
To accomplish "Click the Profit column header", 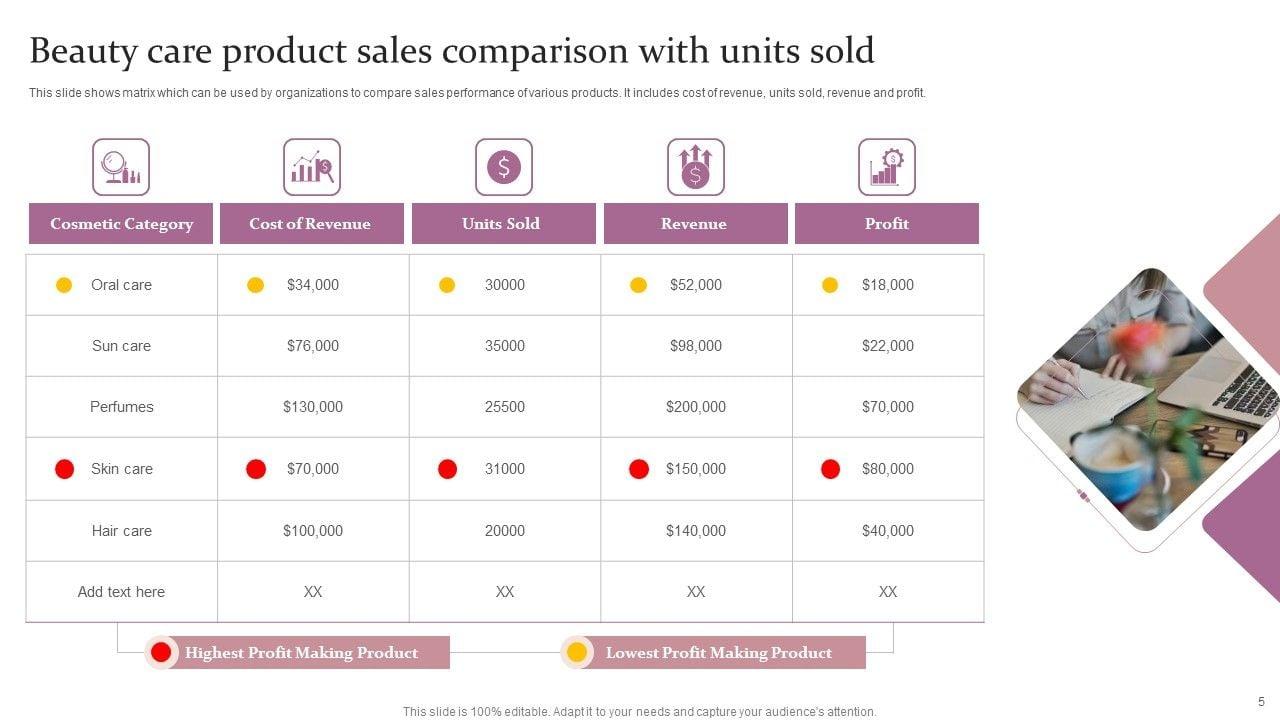I will pos(887,224).
